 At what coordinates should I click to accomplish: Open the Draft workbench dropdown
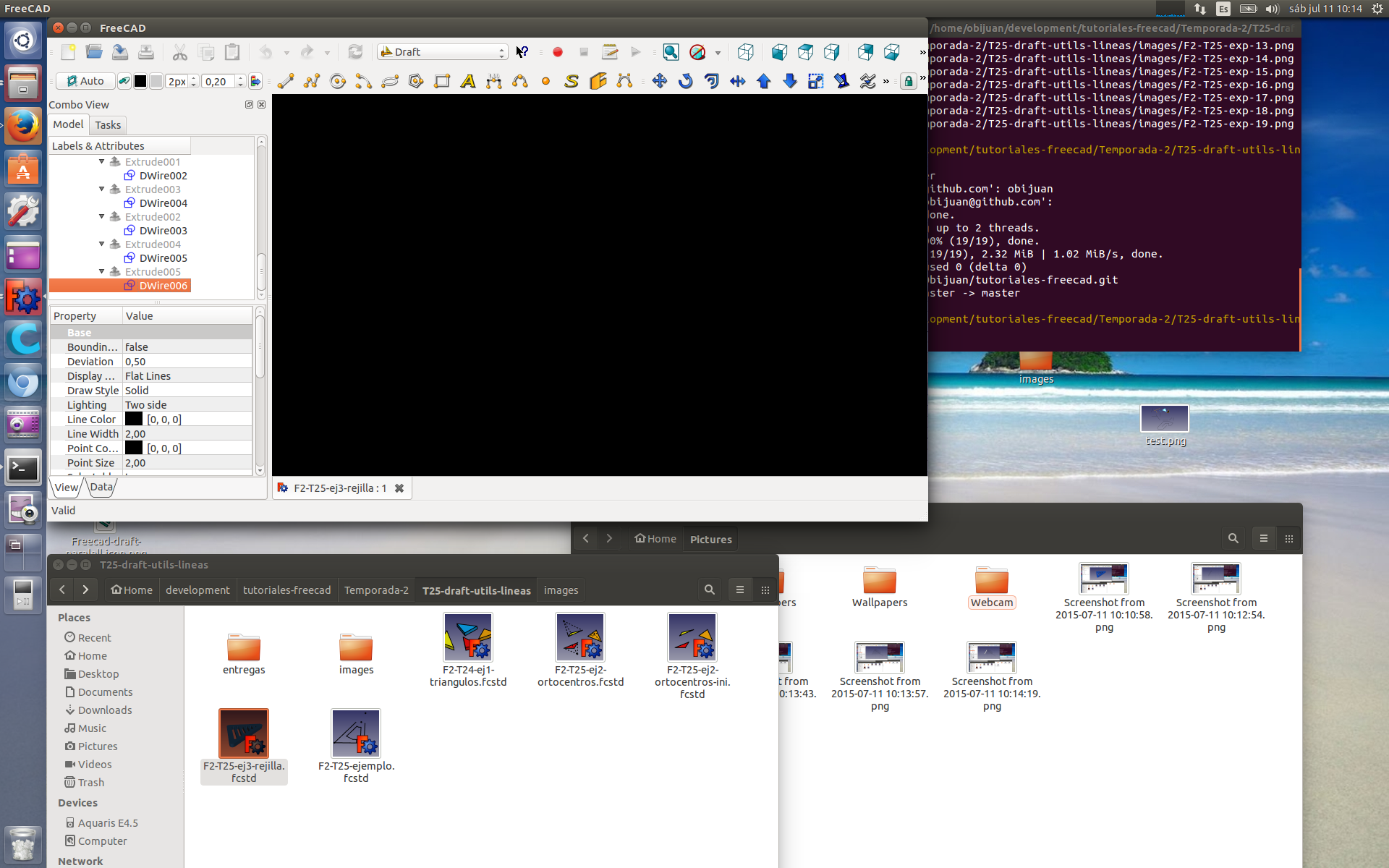442,52
